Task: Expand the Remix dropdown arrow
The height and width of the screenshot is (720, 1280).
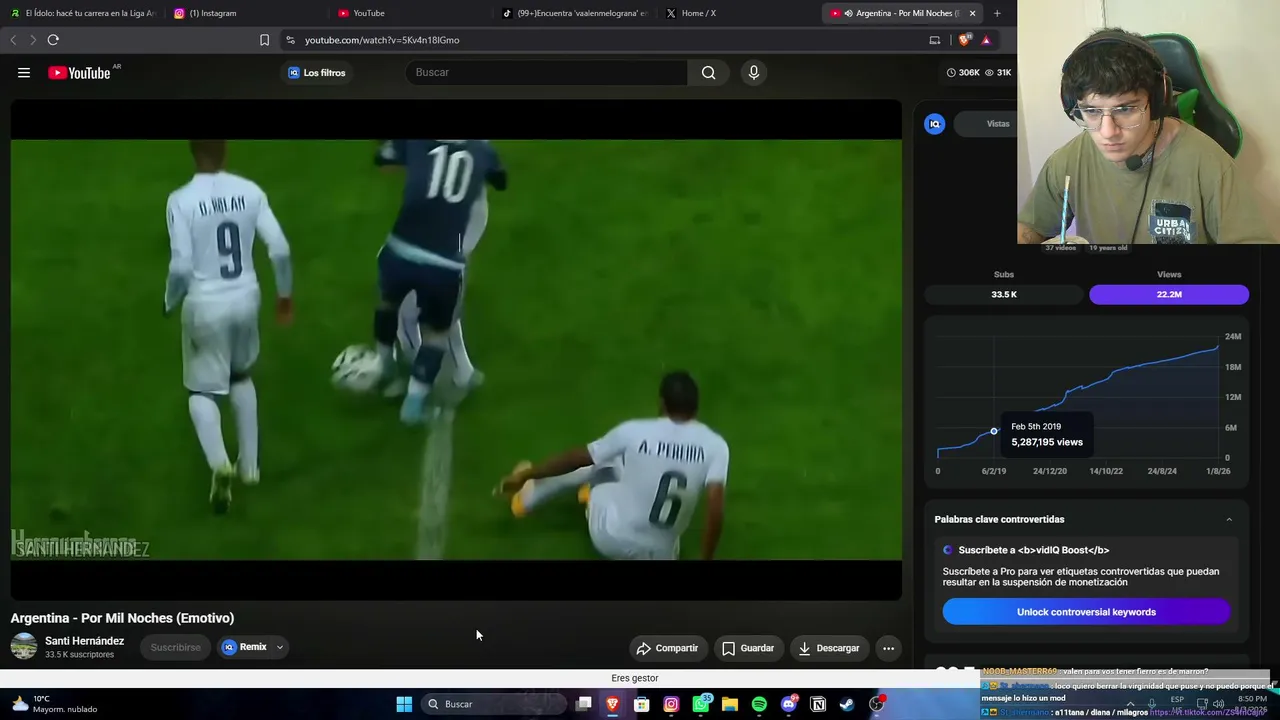Action: tap(280, 647)
